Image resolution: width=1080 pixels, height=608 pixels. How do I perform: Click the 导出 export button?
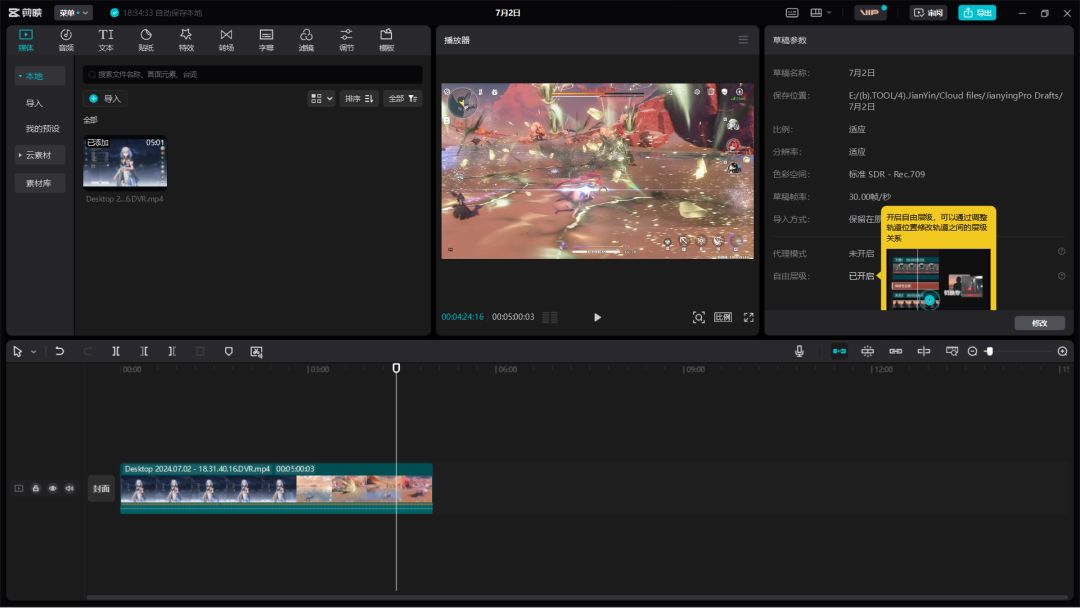point(977,13)
